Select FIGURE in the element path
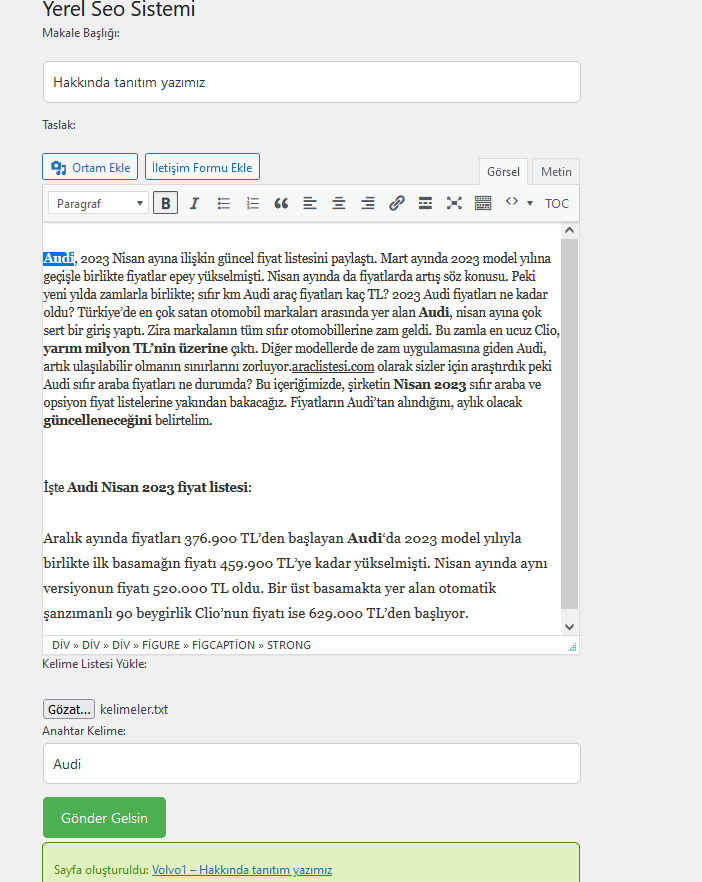Image resolution: width=702 pixels, height=882 pixels. 161,645
